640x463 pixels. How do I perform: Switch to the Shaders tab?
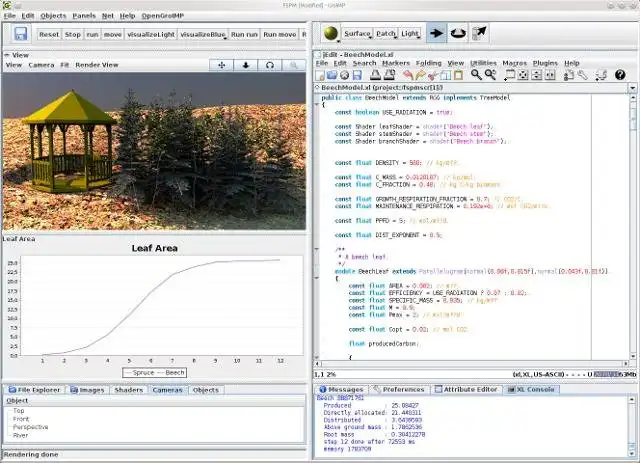pyautogui.click(x=129, y=390)
